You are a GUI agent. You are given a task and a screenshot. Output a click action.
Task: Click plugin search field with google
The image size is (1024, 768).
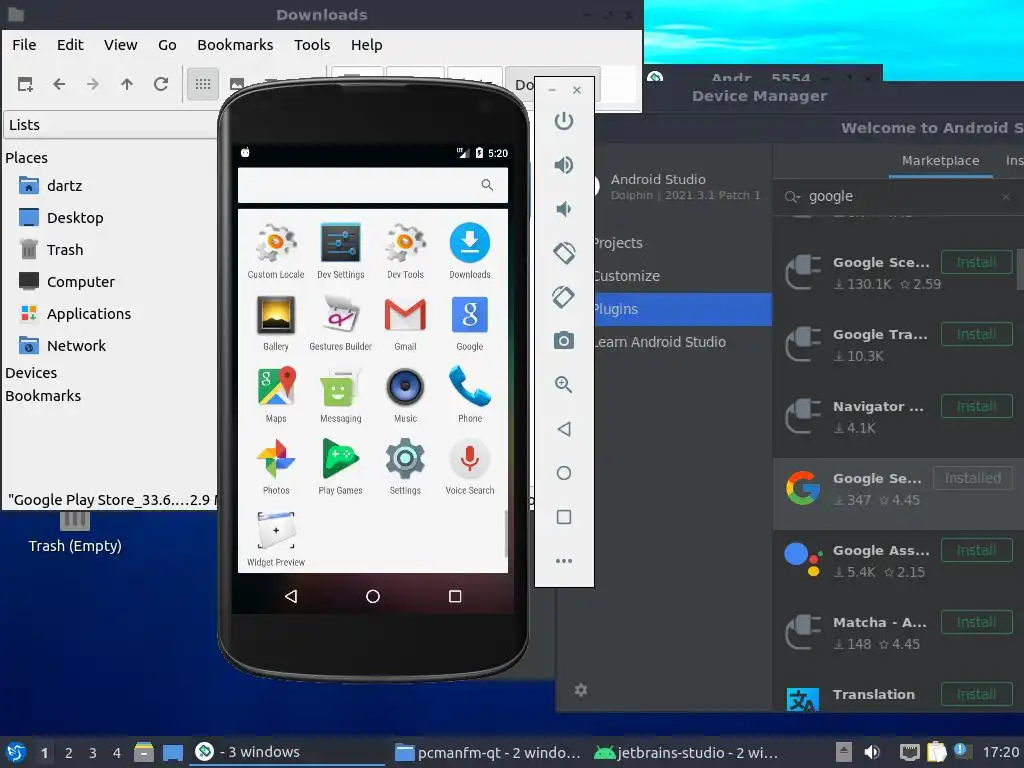click(898, 197)
